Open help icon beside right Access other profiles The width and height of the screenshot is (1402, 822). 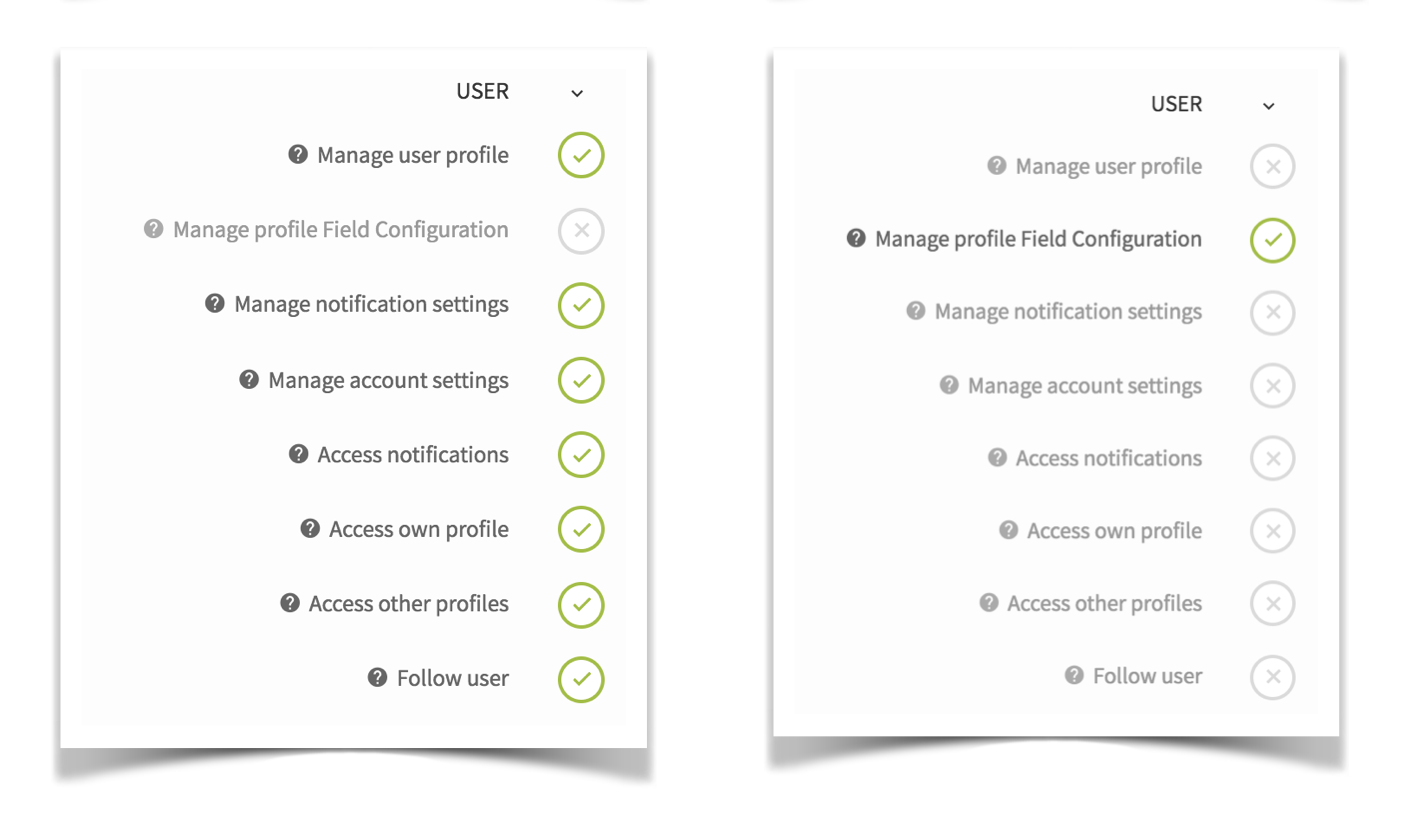989,603
